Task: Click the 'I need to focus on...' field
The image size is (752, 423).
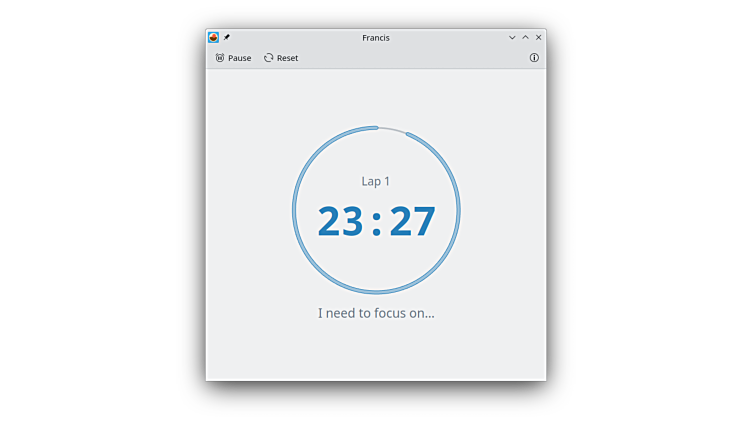Action: (x=376, y=313)
